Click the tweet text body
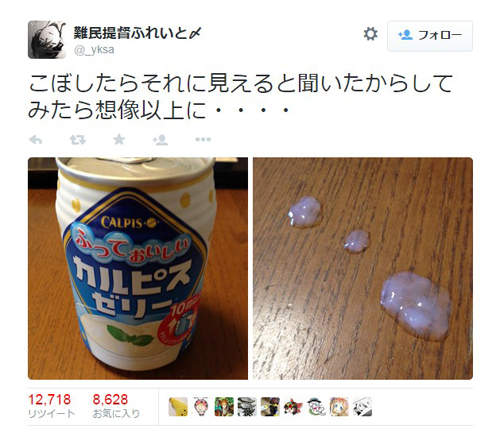500x433 pixels. tap(240, 97)
